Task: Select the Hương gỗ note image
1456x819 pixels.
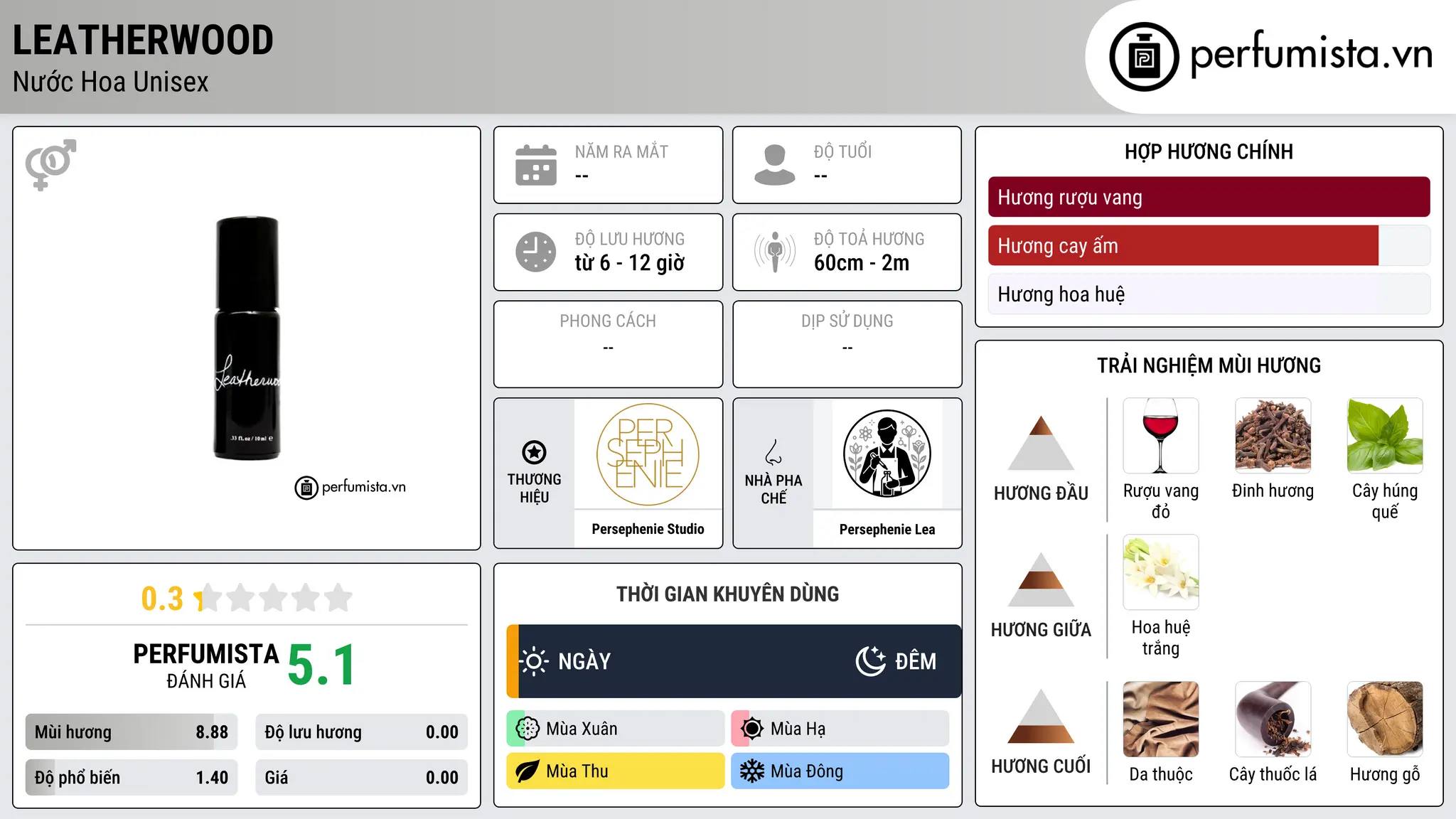Action: coord(1385,719)
